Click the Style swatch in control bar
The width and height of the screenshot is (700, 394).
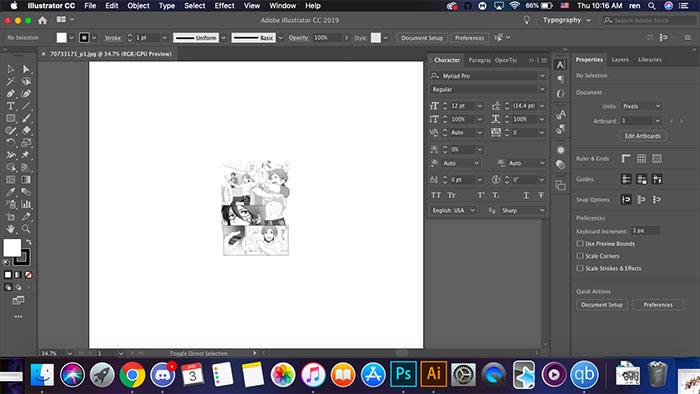(376, 38)
